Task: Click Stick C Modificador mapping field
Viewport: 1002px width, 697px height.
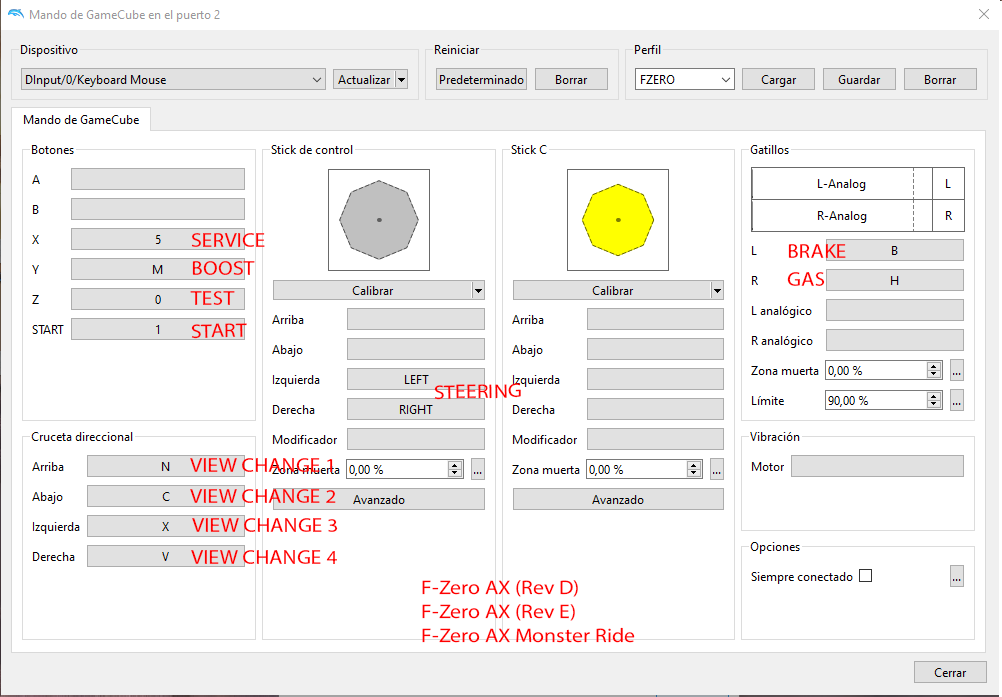Action: click(x=655, y=440)
